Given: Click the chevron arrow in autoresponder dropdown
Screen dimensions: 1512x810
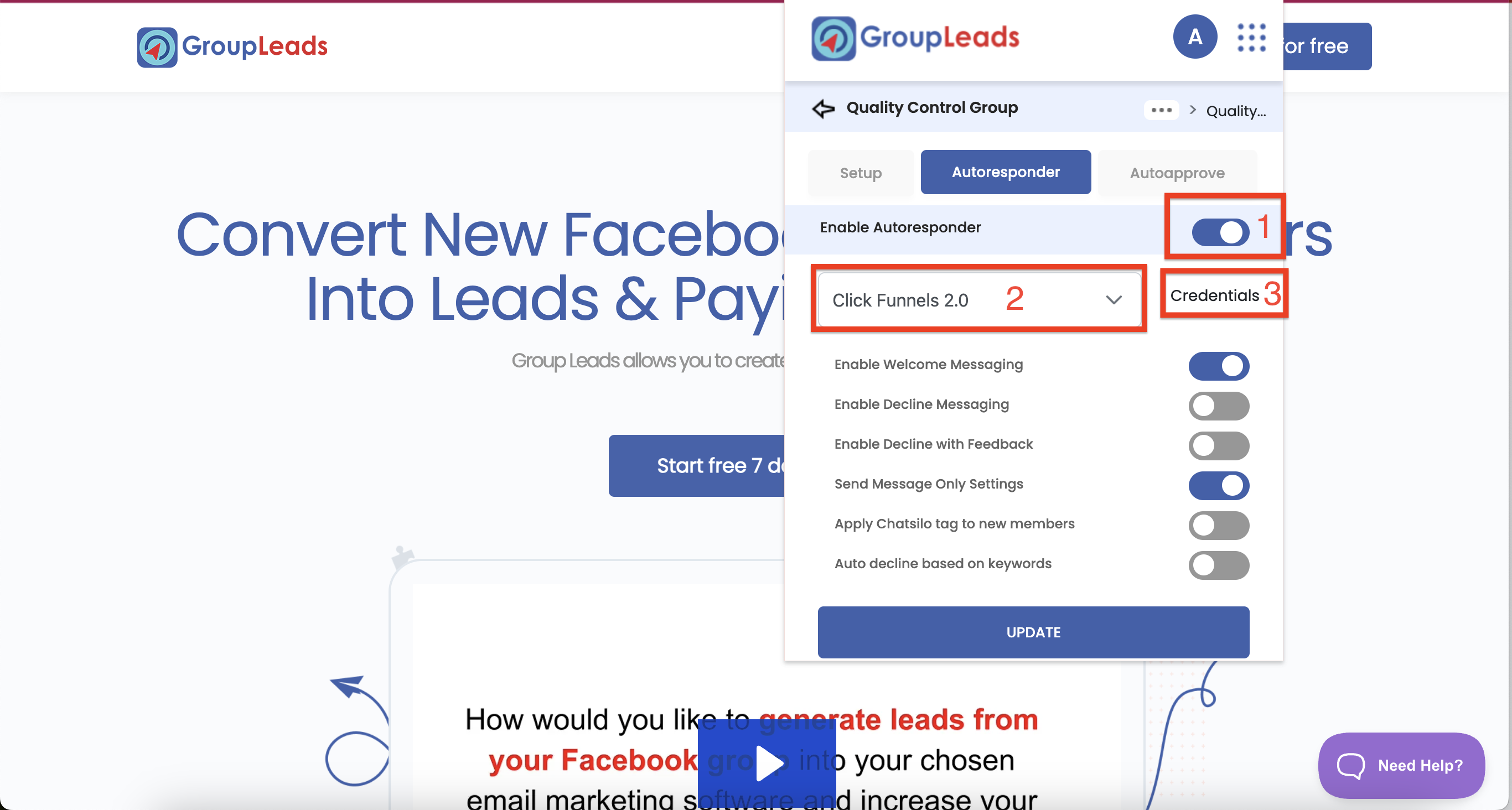Looking at the screenshot, I should pyautogui.click(x=1114, y=300).
